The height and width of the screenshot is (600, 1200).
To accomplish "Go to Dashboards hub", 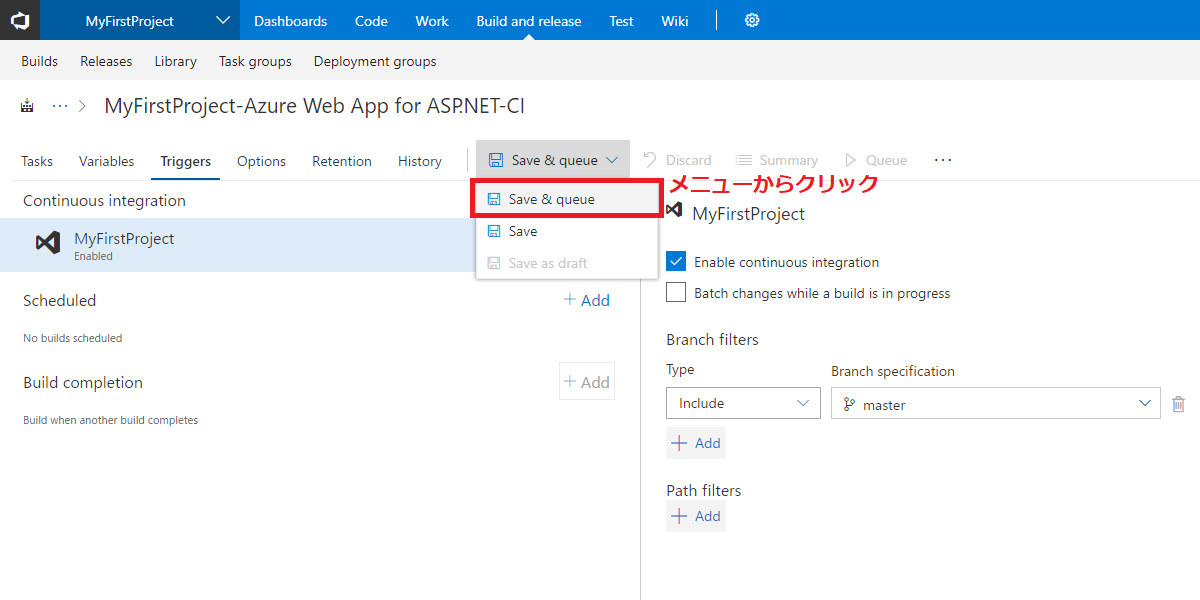I will click(290, 20).
